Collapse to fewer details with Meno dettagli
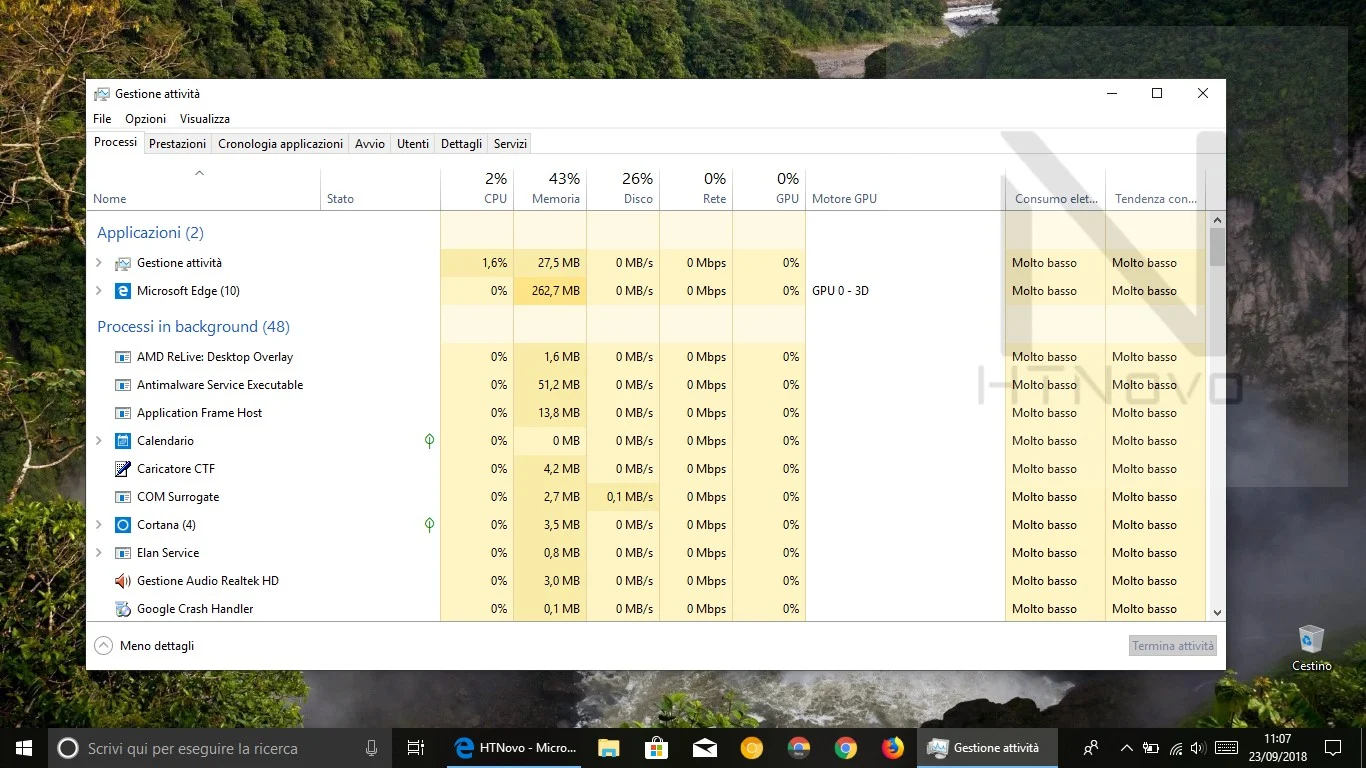This screenshot has height=768, width=1366. [144, 646]
